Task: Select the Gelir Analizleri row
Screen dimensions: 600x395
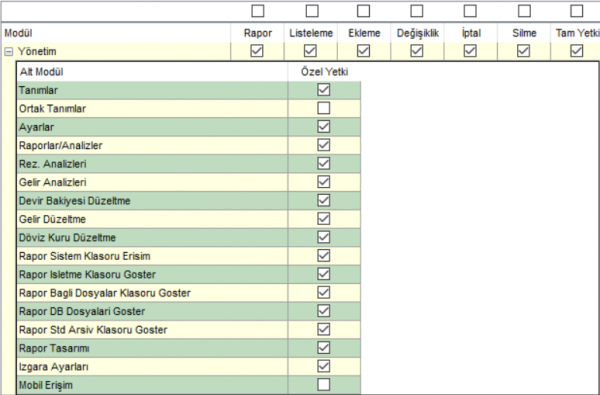Action: point(189,182)
